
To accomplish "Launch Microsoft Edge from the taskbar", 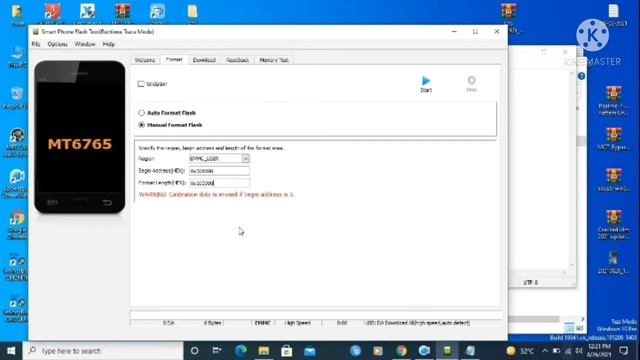I will coord(241,351).
